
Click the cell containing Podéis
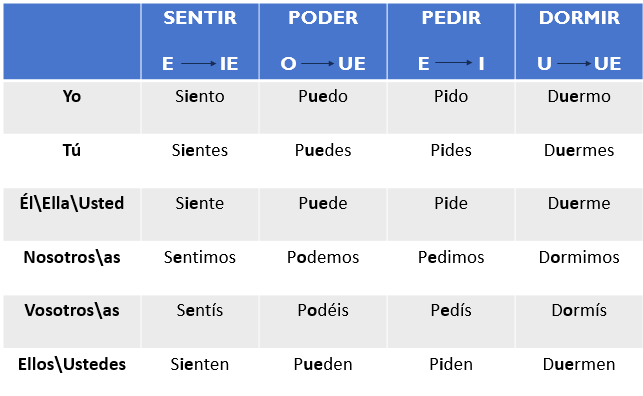(323, 321)
